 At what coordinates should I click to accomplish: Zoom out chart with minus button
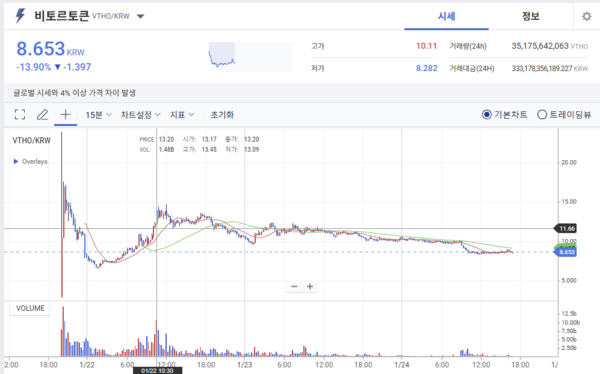tap(294, 286)
